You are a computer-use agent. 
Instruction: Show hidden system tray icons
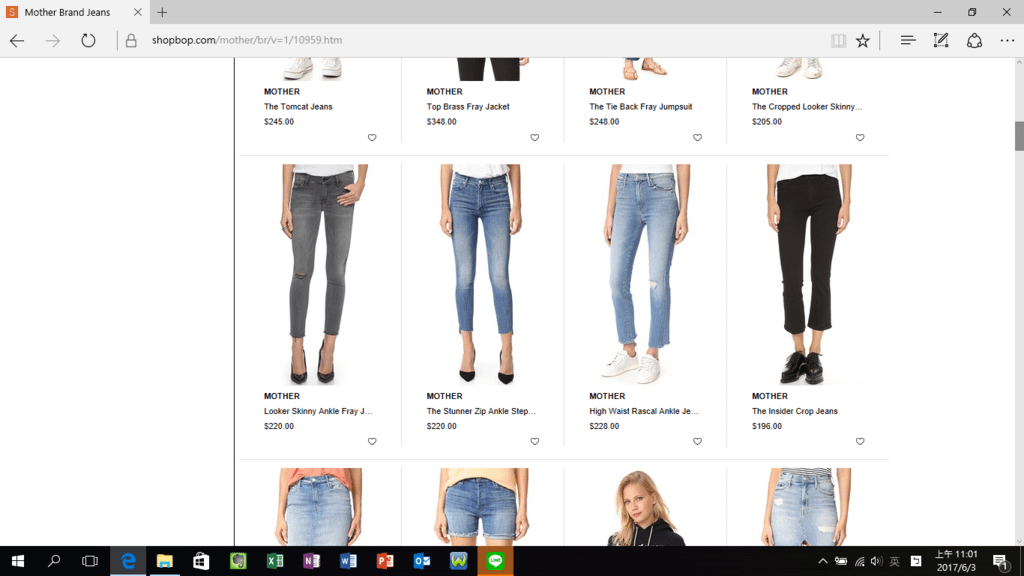[x=823, y=561]
